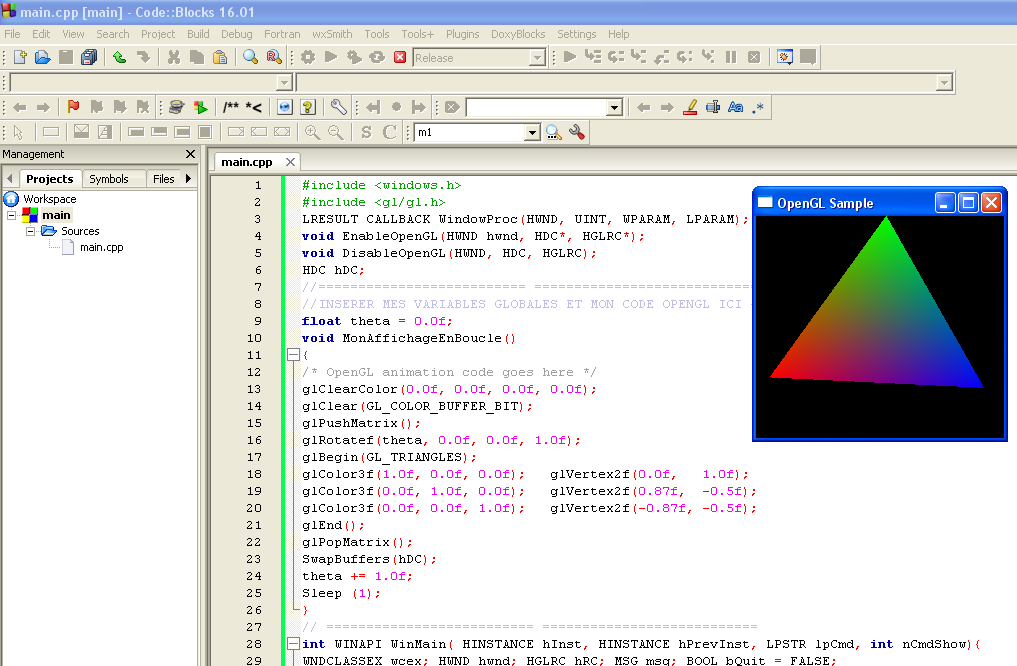
Task: Click the wrench settings icon in DoxyBlocks toolbar
Action: pyautogui.click(x=338, y=107)
